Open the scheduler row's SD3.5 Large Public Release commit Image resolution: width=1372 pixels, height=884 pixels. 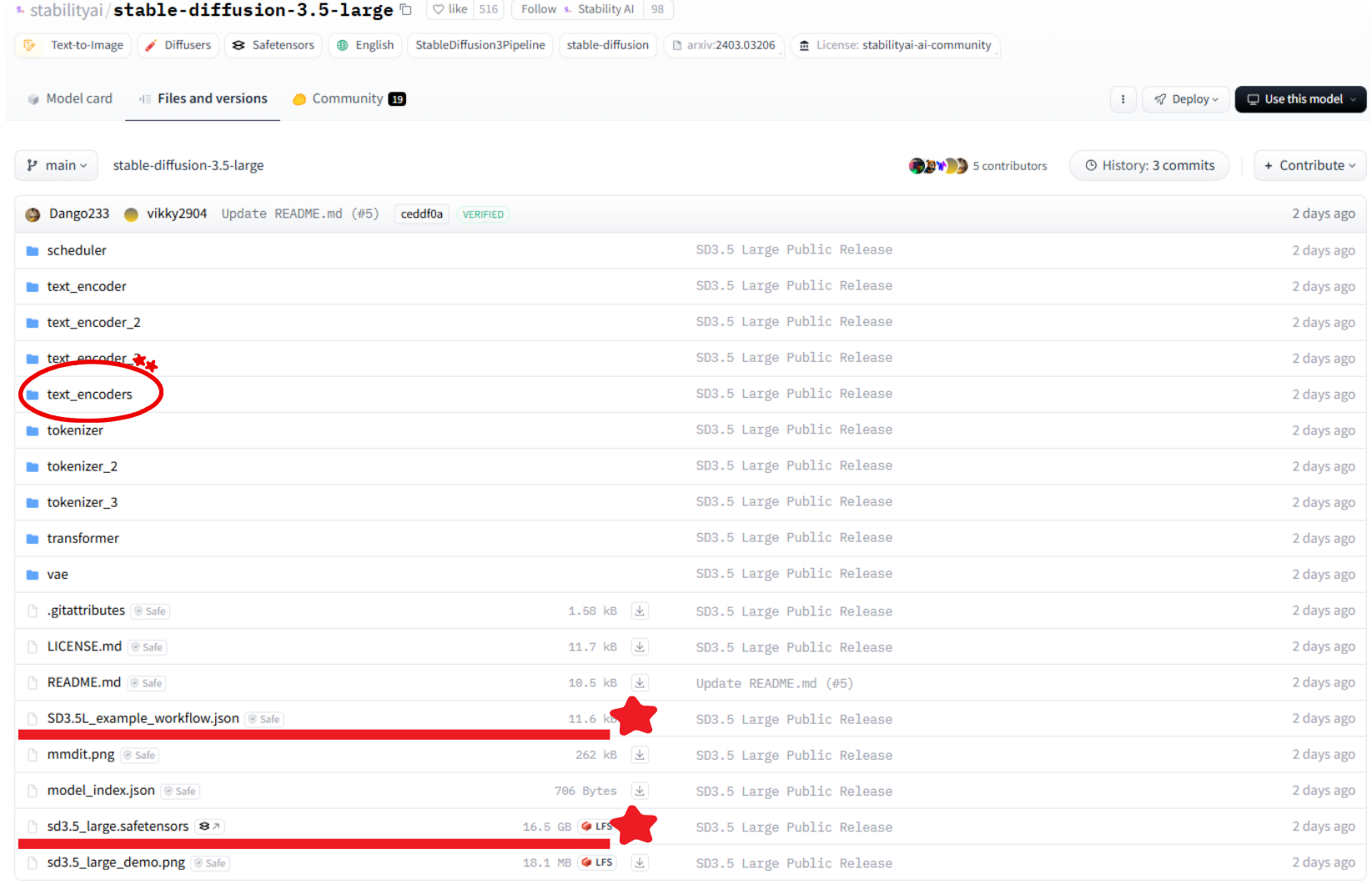(x=794, y=249)
